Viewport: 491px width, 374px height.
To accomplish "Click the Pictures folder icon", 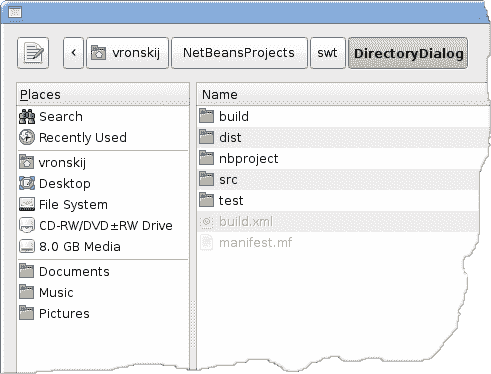I will point(26,313).
